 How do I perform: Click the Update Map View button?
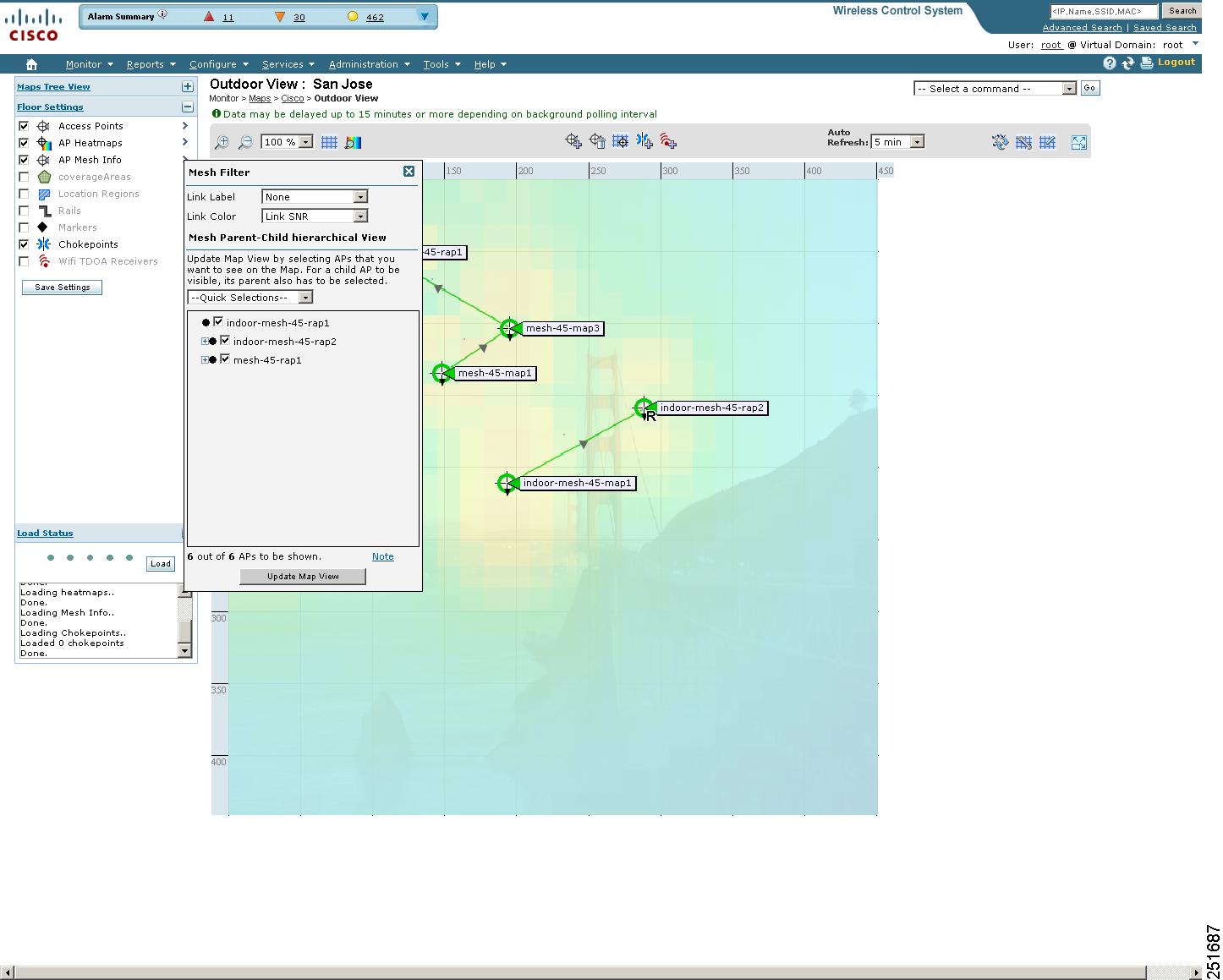tap(303, 577)
